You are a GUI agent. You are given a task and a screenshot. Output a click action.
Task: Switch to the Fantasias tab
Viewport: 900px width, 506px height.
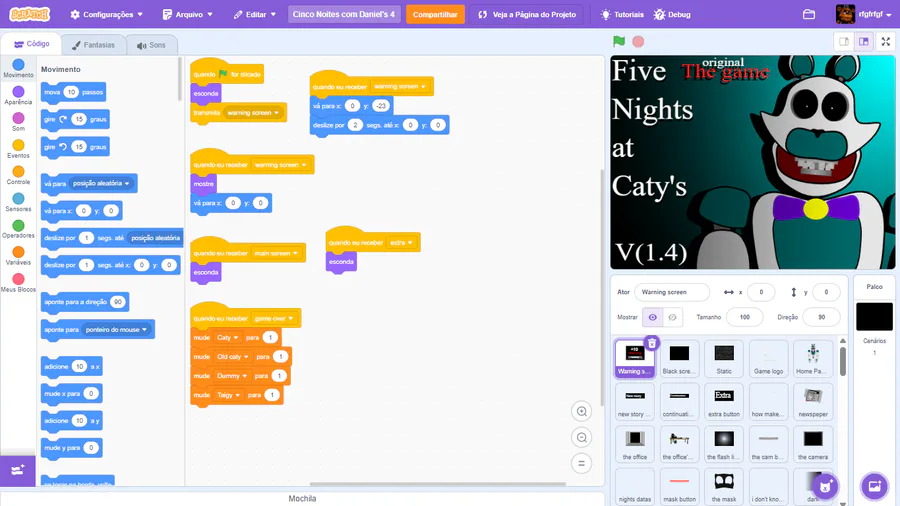[x=94, y=45]
